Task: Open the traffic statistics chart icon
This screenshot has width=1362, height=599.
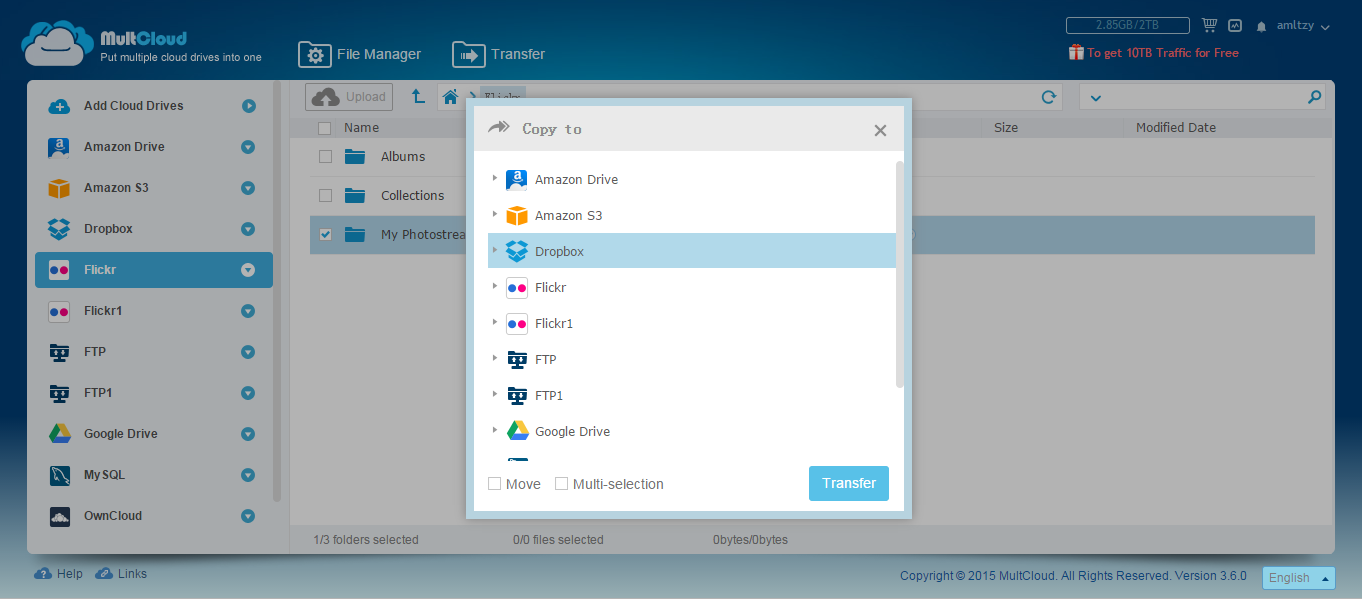Action: tap(1235, 26)
